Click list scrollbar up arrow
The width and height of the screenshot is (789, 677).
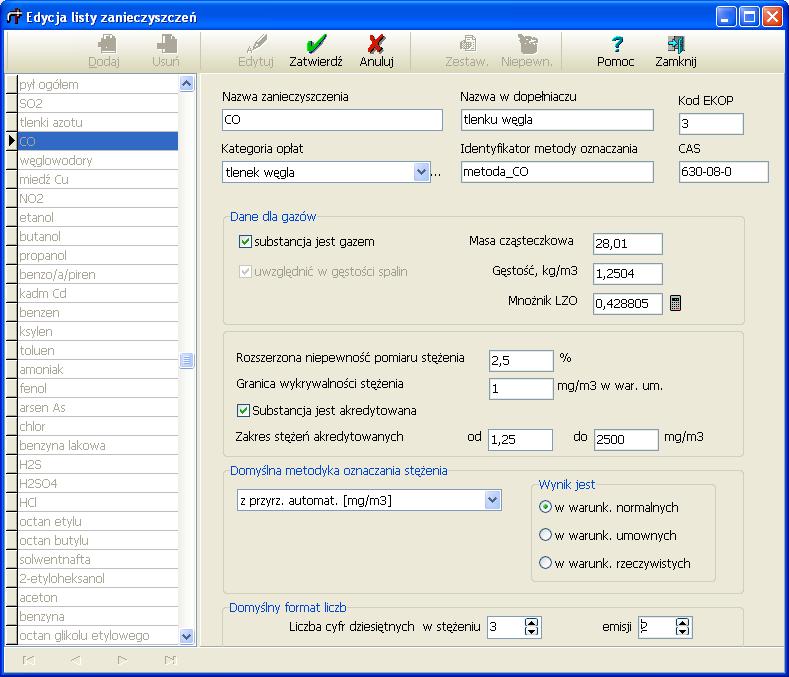pos(186,84)
